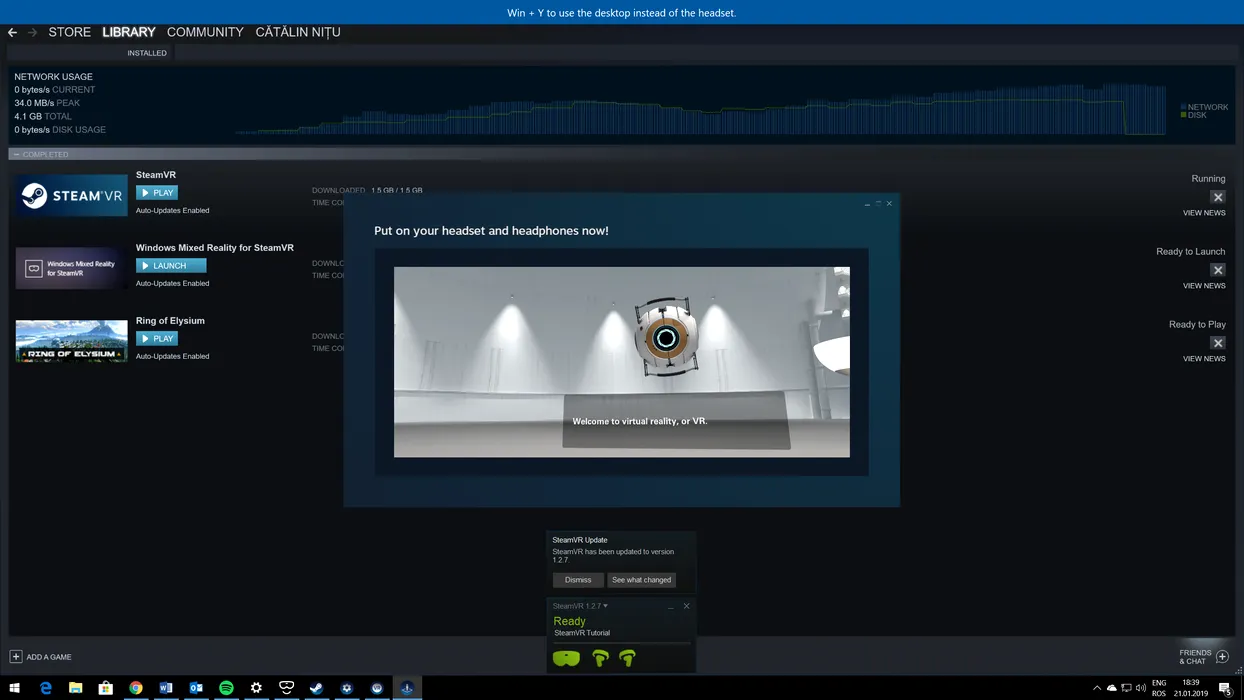Open the LIBRARY section

click(129, 32)
